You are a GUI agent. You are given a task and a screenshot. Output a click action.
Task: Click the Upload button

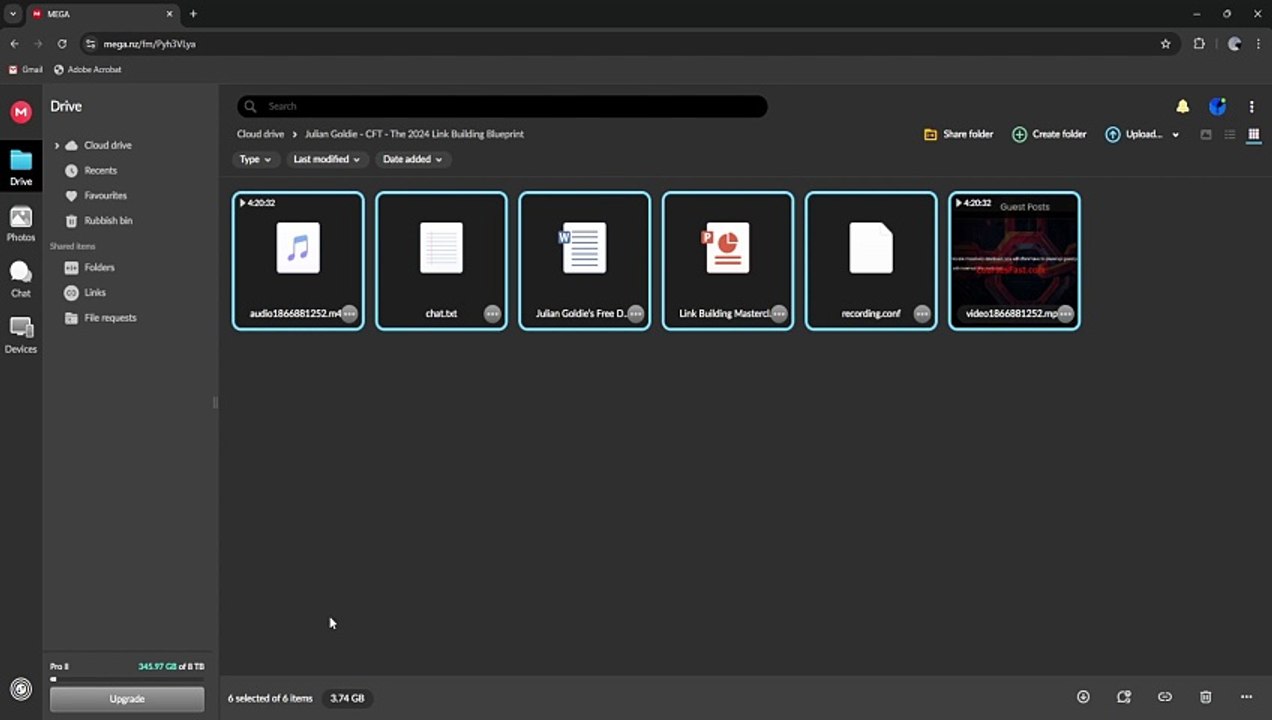pos(1134,134)
